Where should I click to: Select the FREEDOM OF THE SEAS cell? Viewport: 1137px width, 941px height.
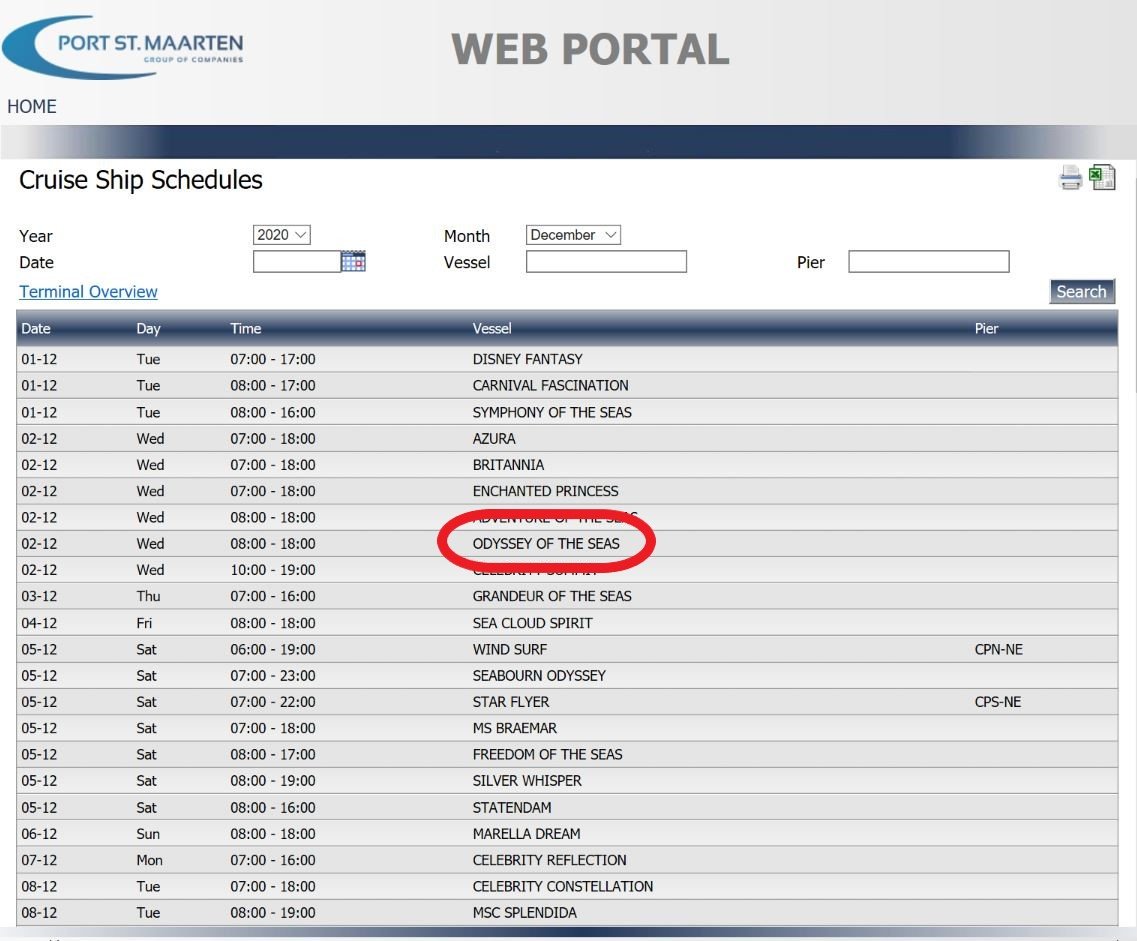pyautogui.click(x=547, y=754)
